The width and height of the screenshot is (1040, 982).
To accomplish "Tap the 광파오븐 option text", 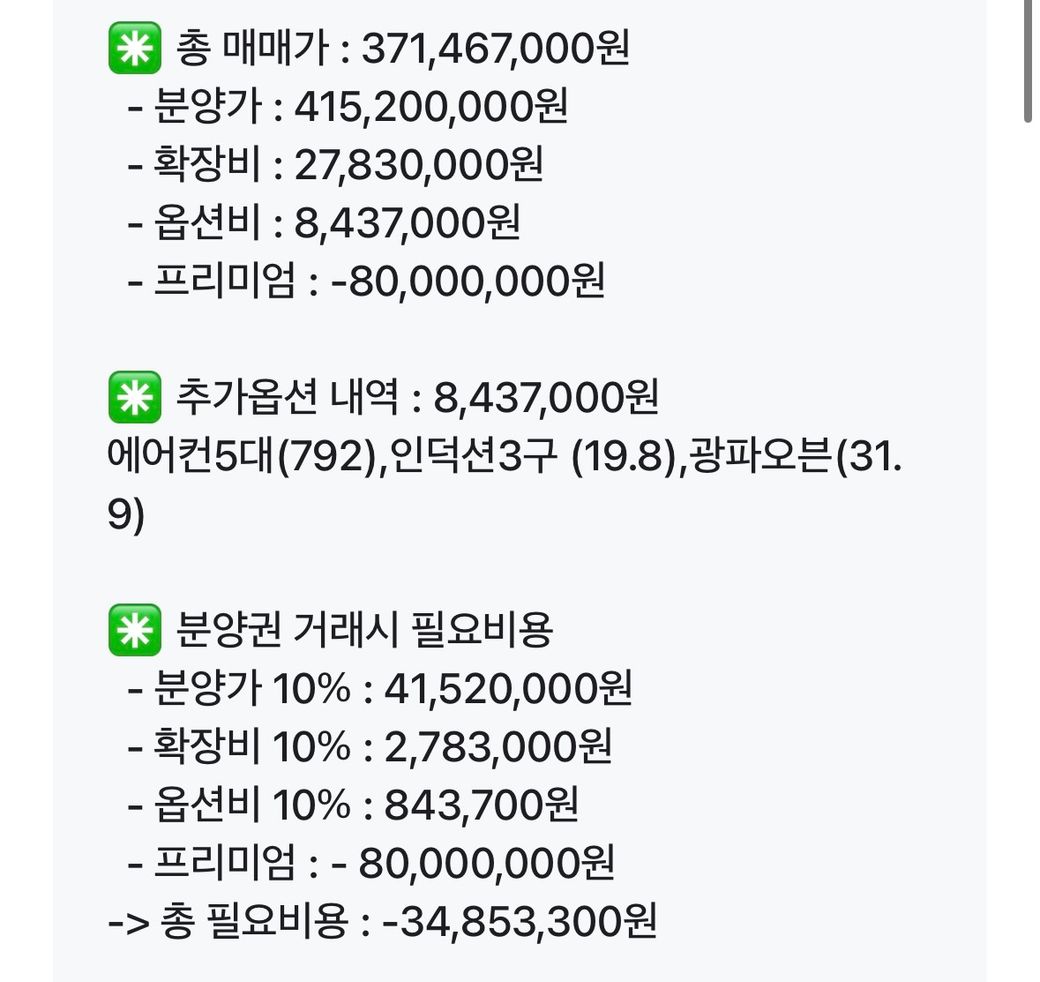I will pos(762,459).
